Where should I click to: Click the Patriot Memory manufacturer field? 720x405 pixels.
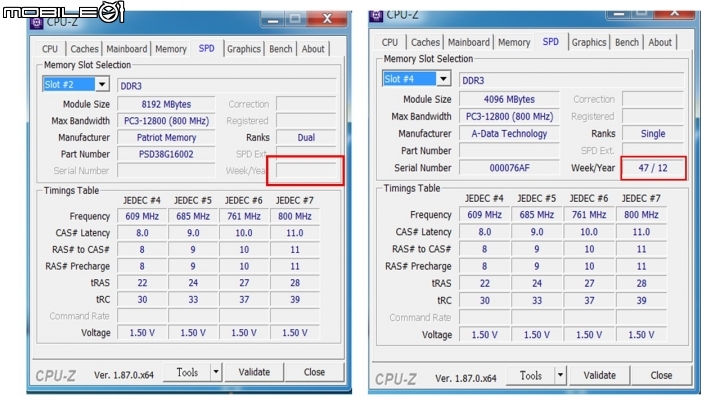(x=166, y=137)
